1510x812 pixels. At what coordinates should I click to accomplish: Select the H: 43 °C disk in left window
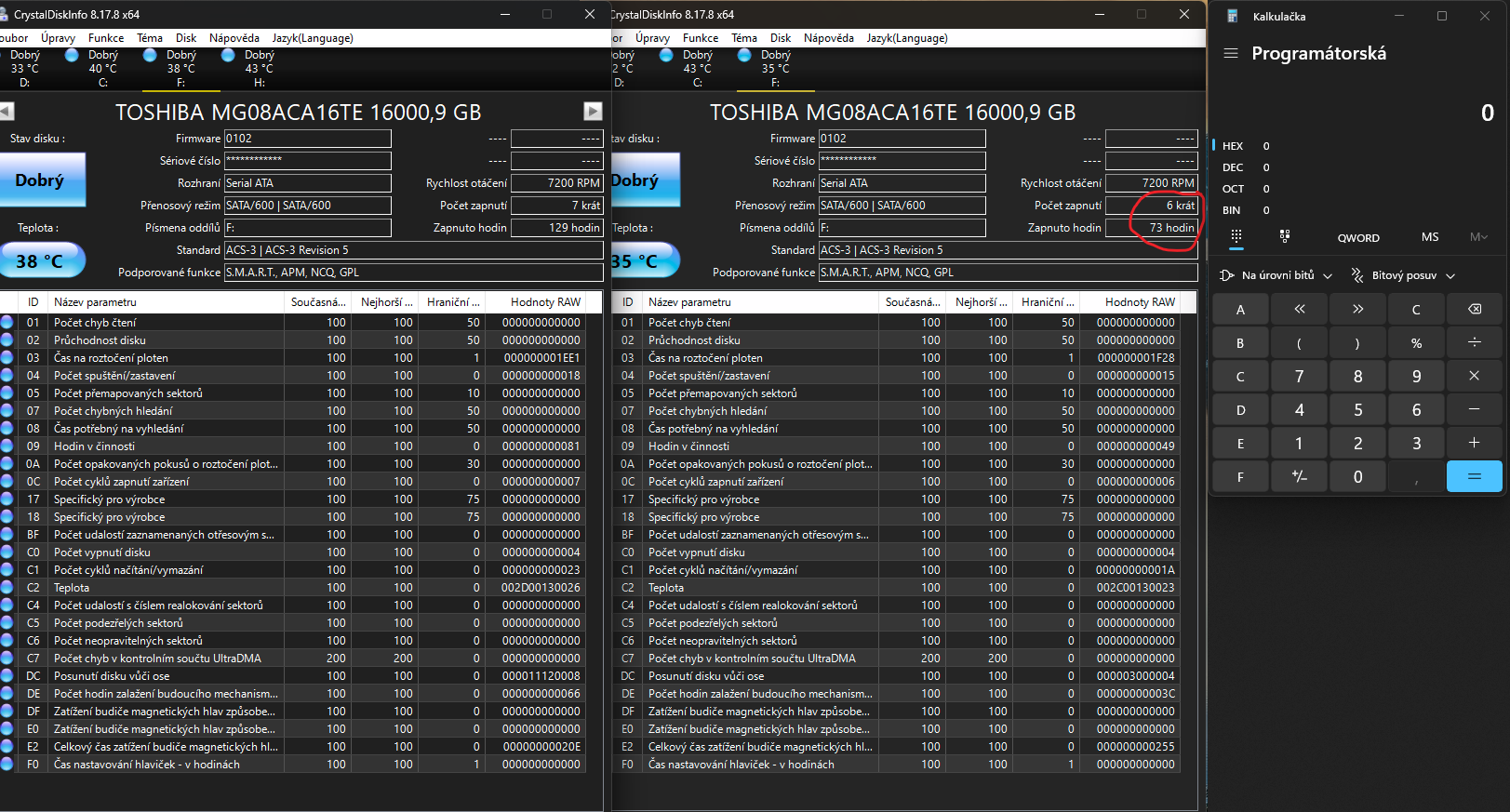(x=258, y=68)
